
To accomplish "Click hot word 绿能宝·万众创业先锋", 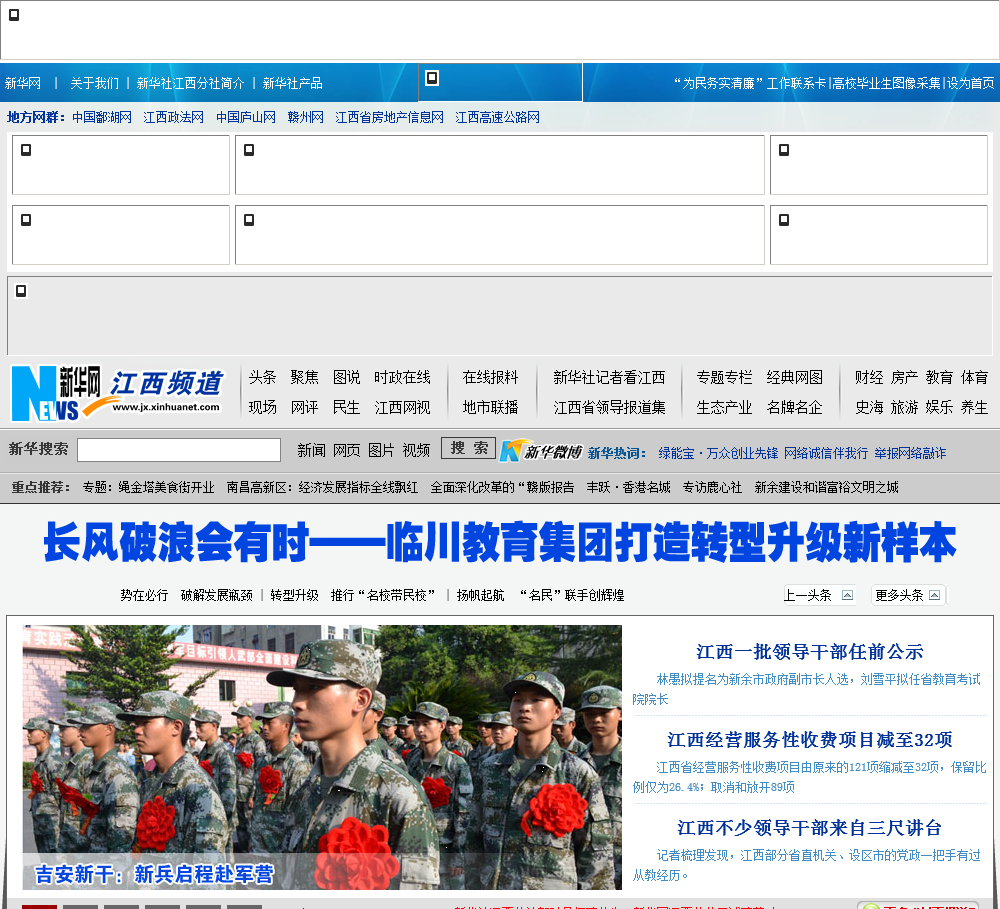I will click(x=718, y=453).
